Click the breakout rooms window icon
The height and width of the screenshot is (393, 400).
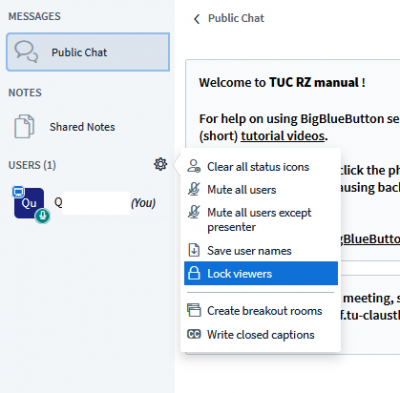click(194, 310)
